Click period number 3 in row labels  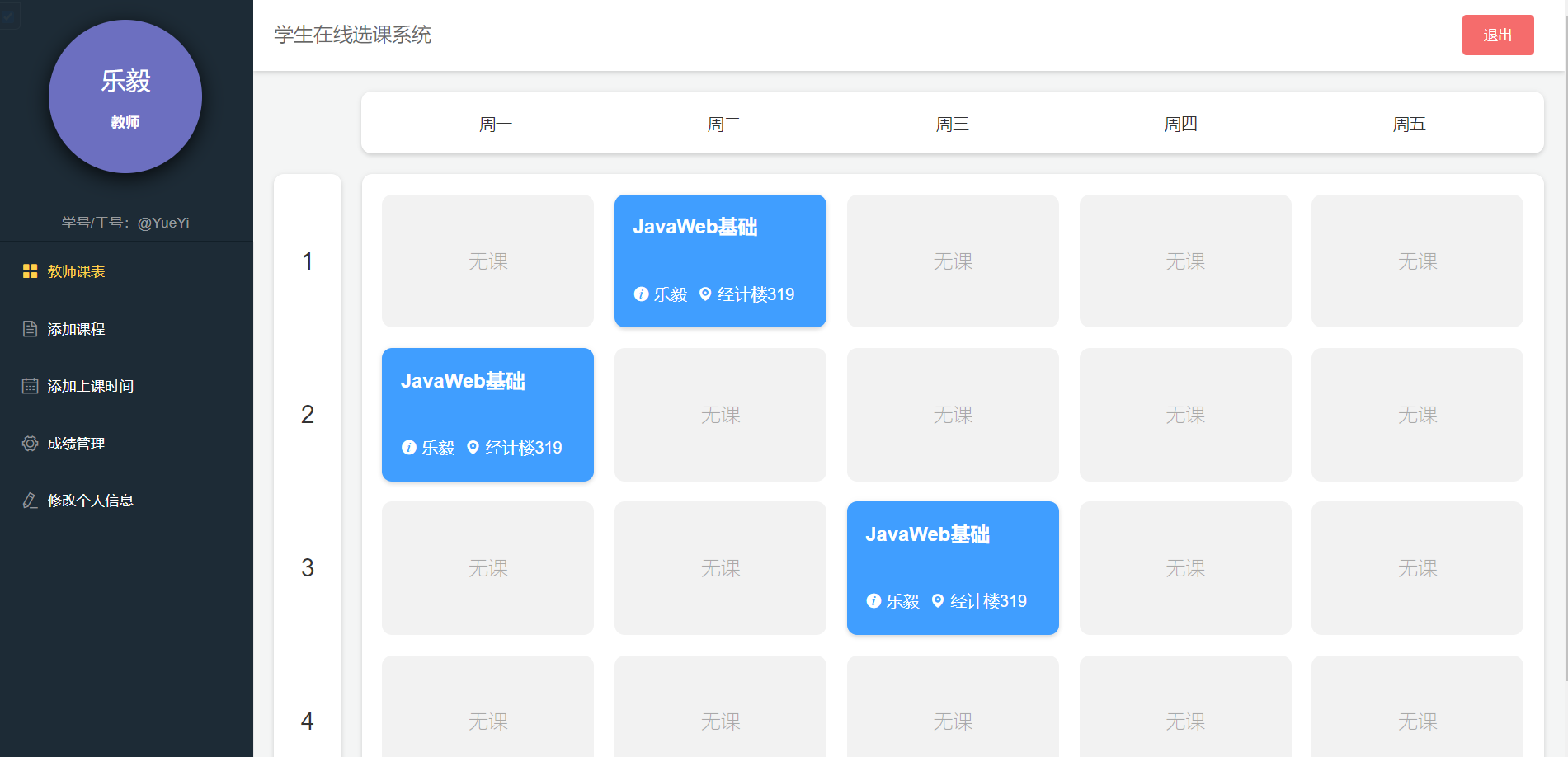(308, 568)
